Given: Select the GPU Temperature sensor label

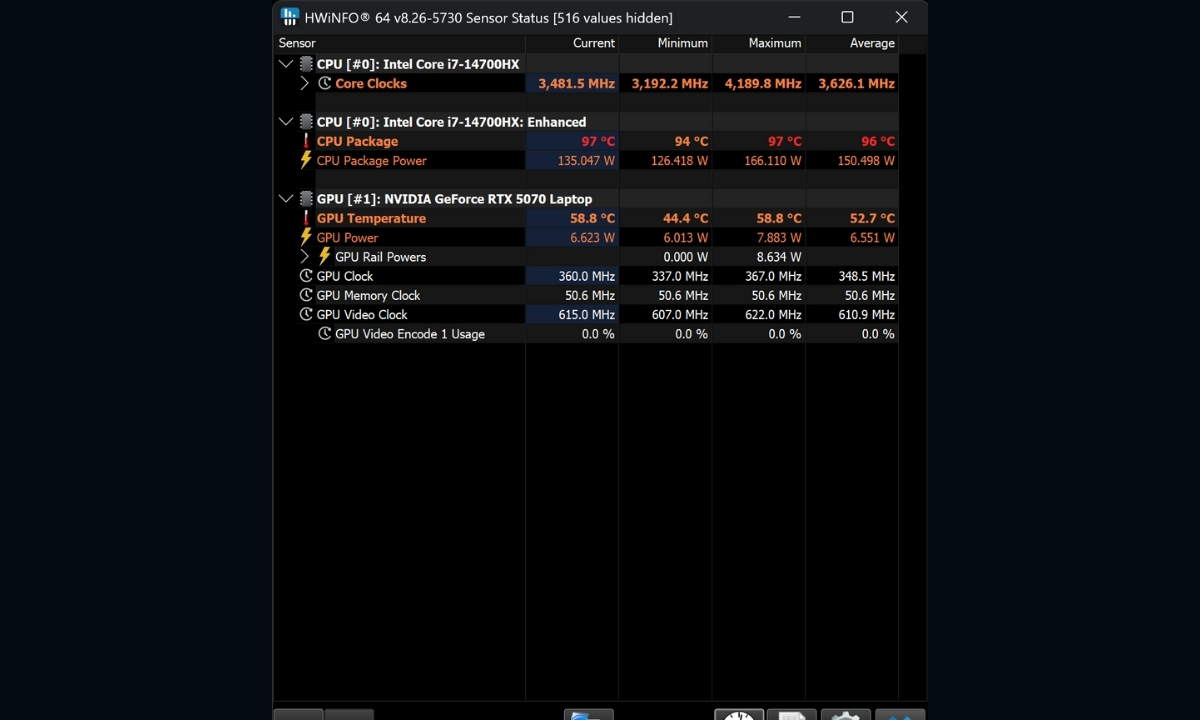Looking at the screenshot, I should click(x=371, y=218).
